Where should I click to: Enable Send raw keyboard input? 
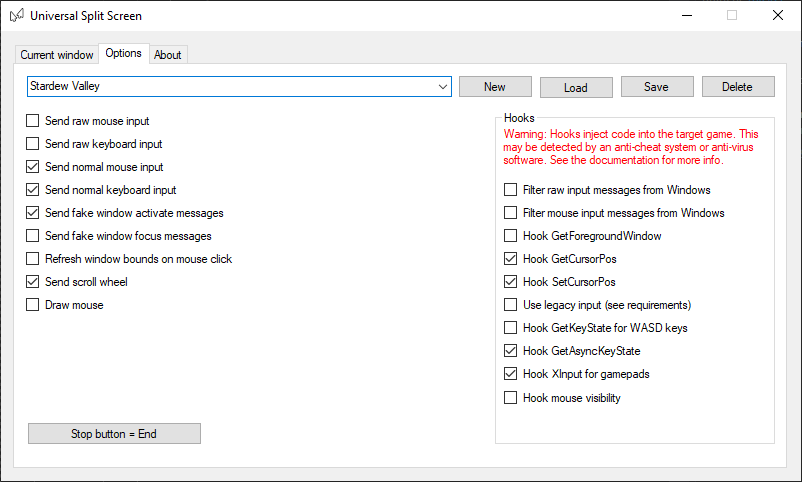point(32,144)
